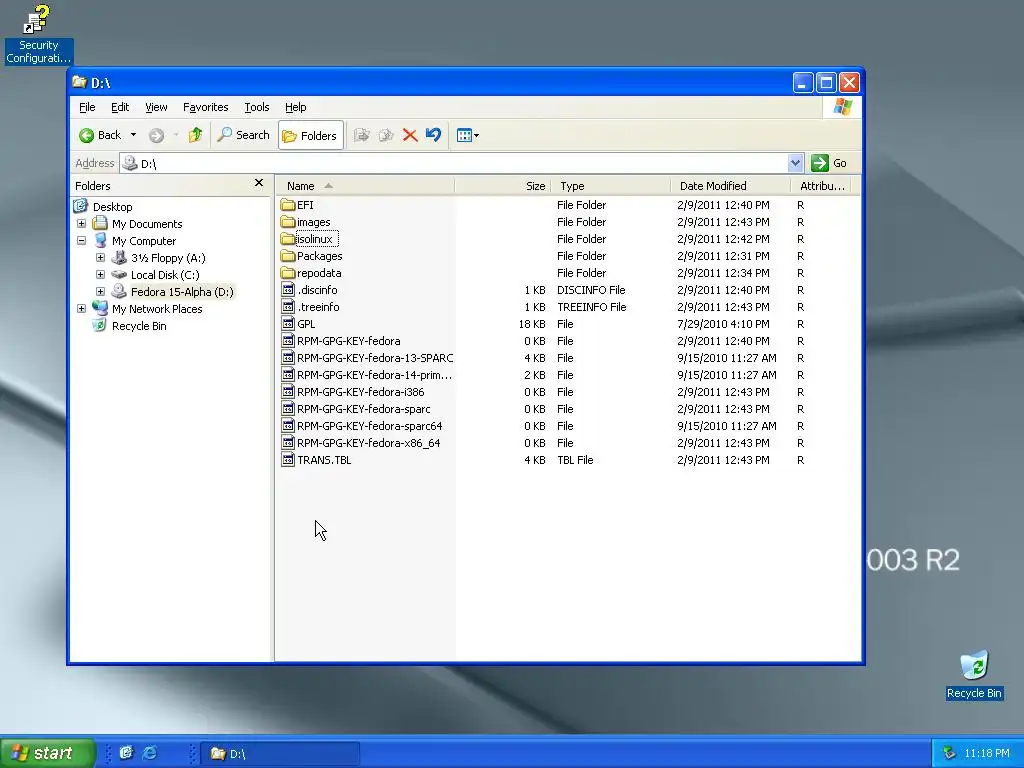Open the Help menu

point(295,107)
